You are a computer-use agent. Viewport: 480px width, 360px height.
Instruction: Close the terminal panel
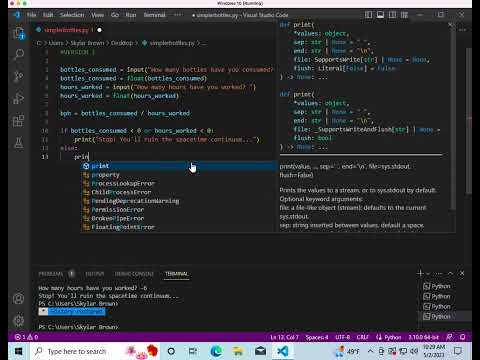point(462,273)
